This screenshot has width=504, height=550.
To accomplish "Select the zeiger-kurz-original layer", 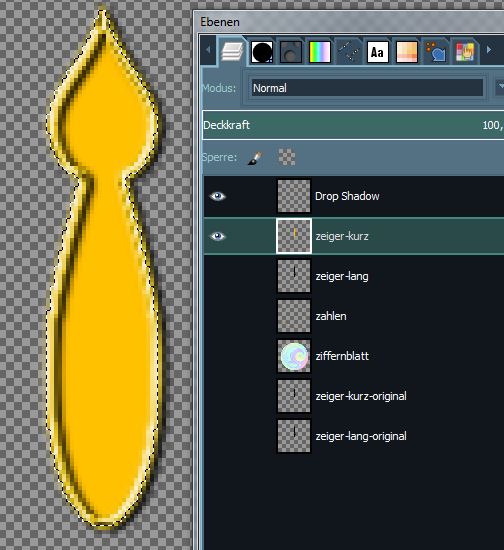I will [354, 396].
